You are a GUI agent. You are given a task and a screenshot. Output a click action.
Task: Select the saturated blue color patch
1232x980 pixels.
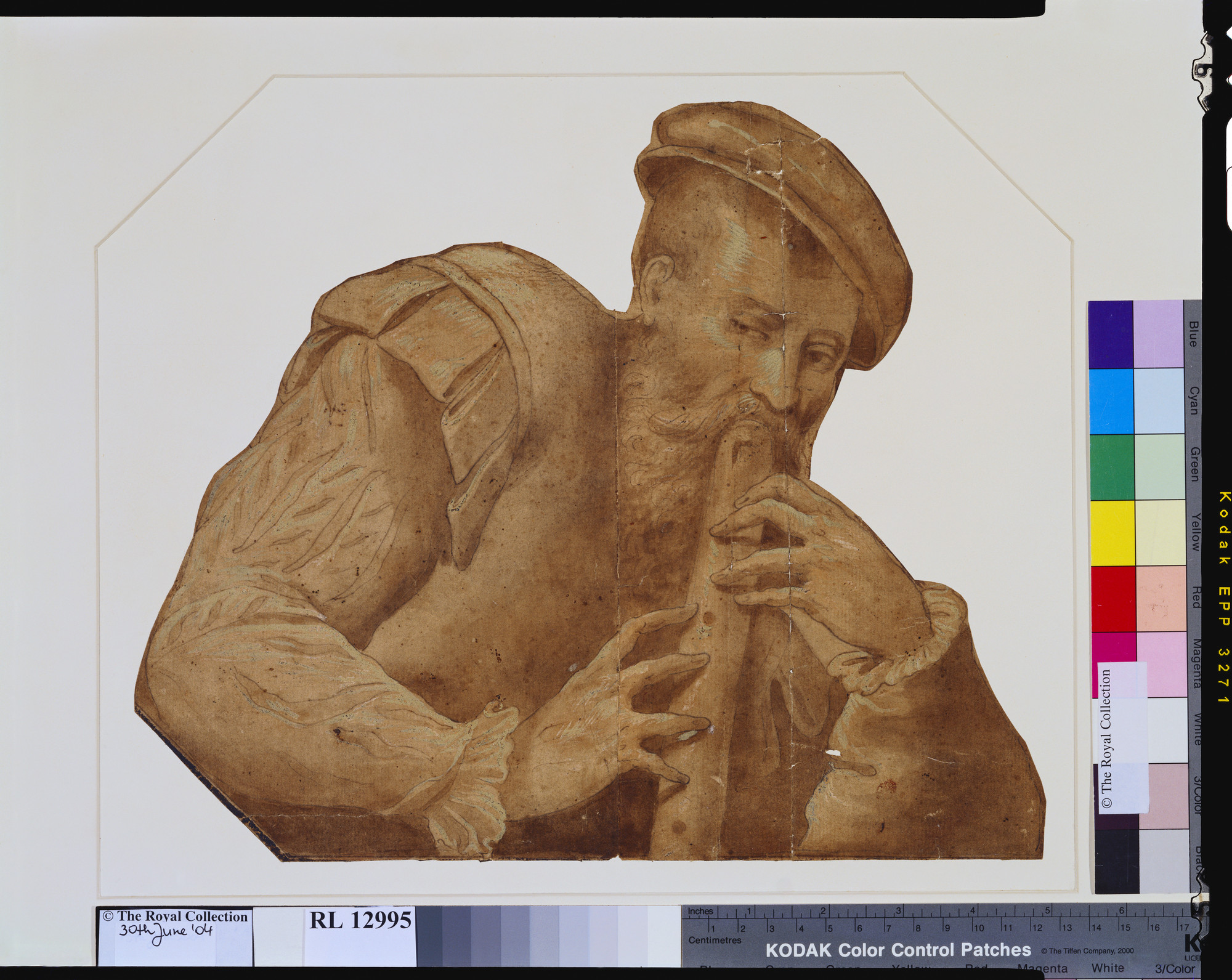point(1111,334)
